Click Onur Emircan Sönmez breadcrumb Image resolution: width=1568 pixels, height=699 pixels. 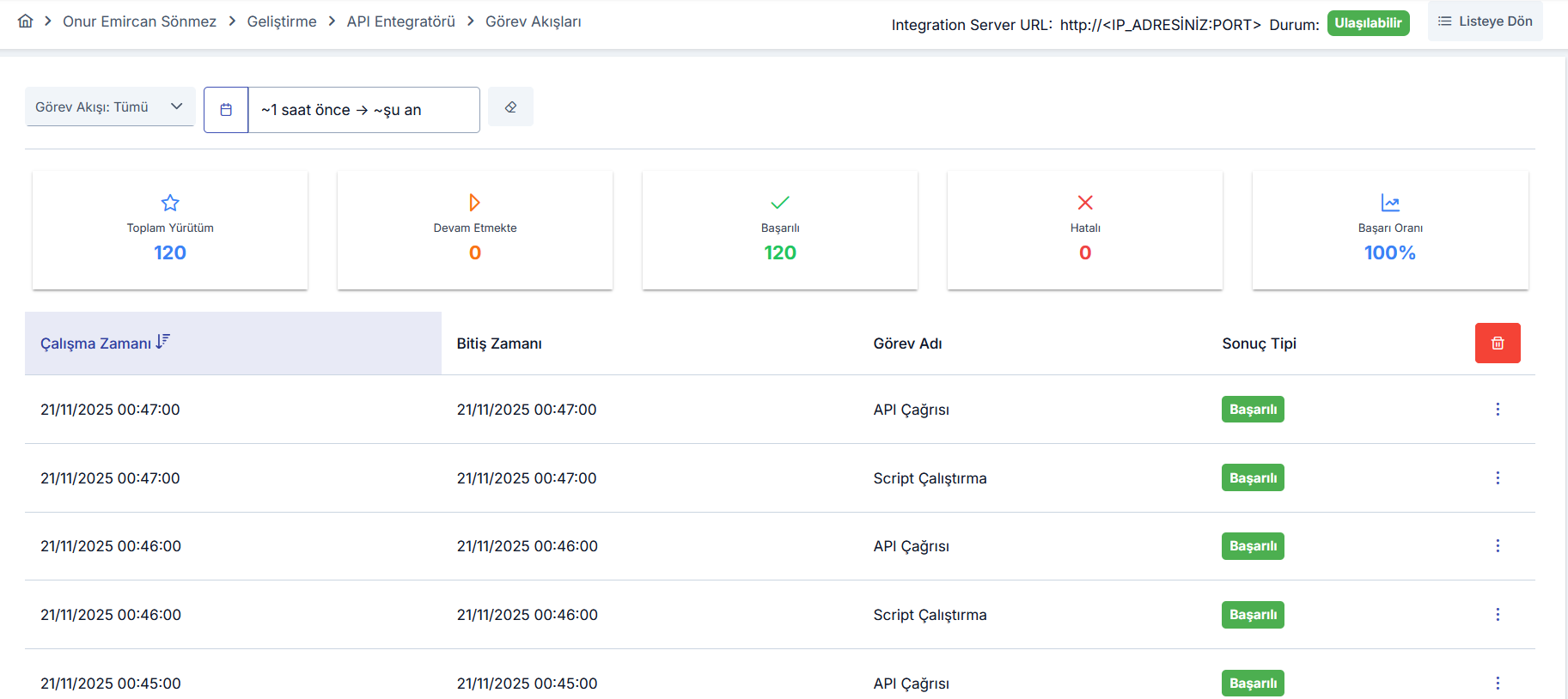[x=139, y=21]
